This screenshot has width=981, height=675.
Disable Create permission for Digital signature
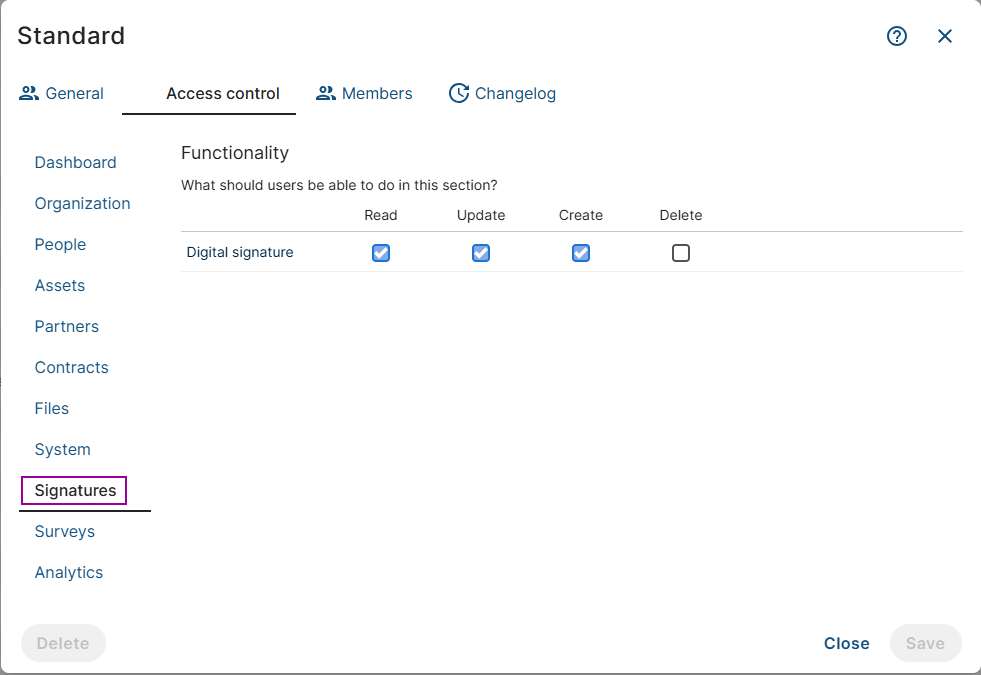coord(581,253)
